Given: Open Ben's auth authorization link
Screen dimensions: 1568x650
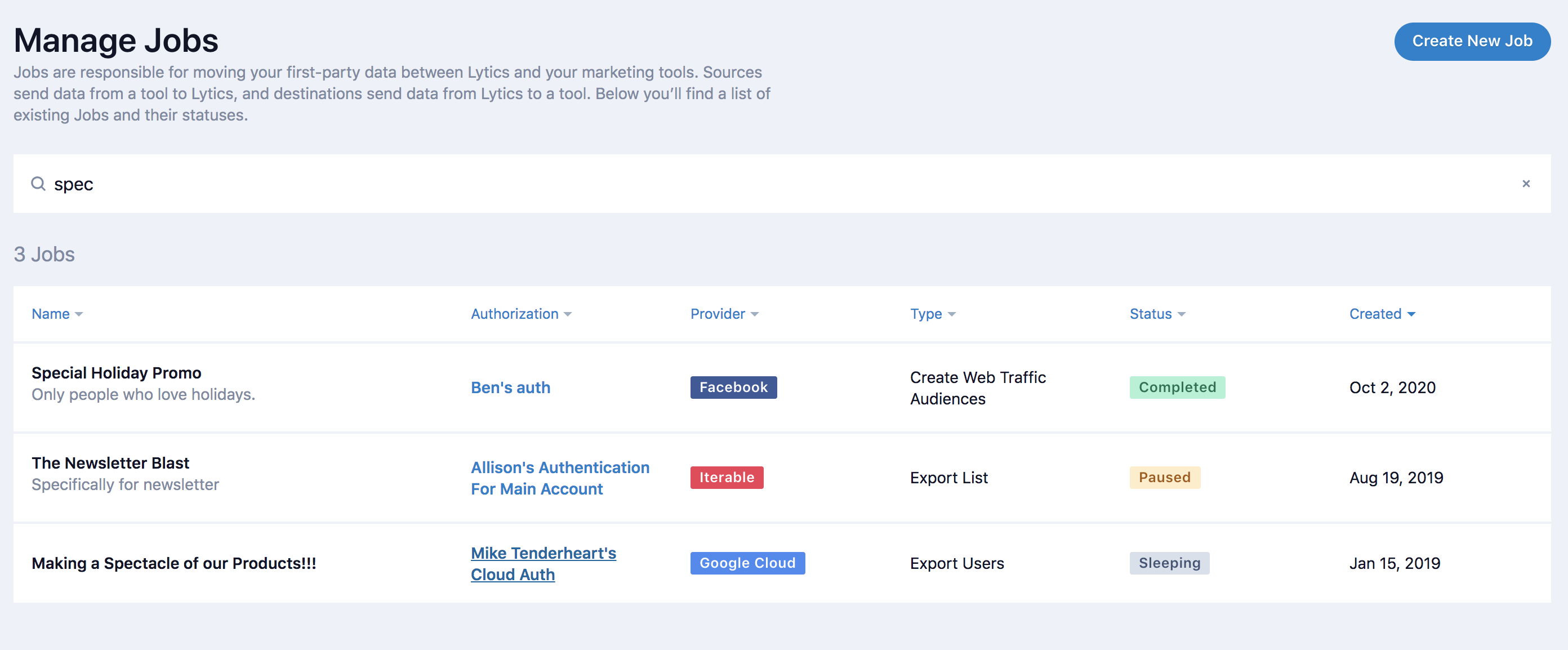Looking at the screenshot, I should click(510, 388).
